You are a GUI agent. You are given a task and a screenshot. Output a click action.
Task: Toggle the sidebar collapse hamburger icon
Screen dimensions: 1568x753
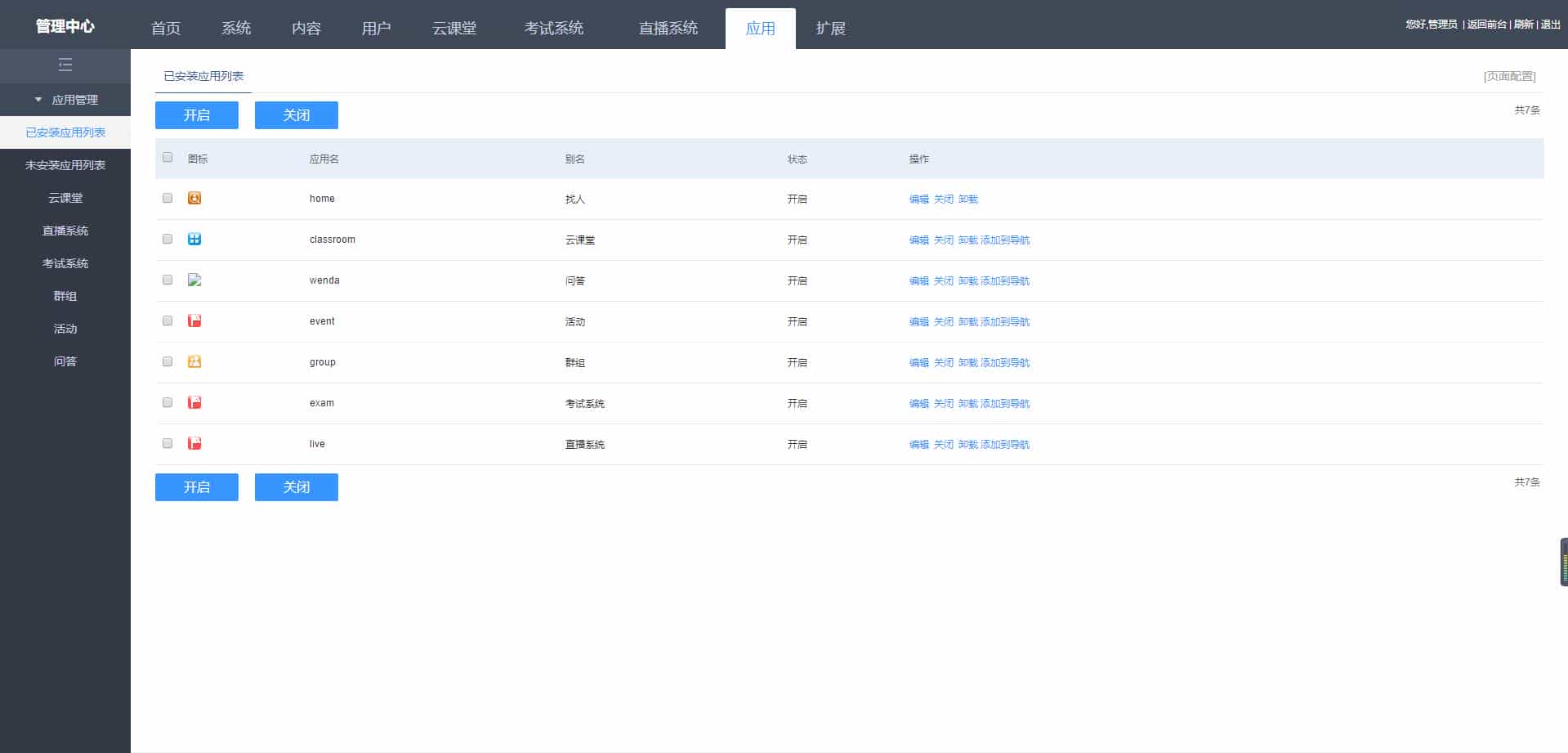point(65,65)
